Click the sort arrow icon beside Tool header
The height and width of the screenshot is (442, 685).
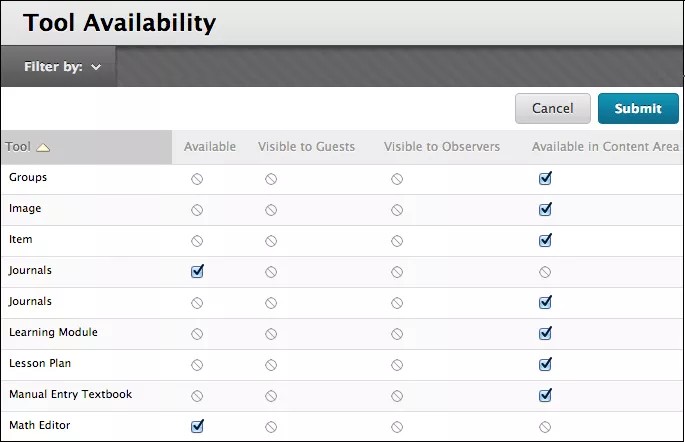[43, 148]
